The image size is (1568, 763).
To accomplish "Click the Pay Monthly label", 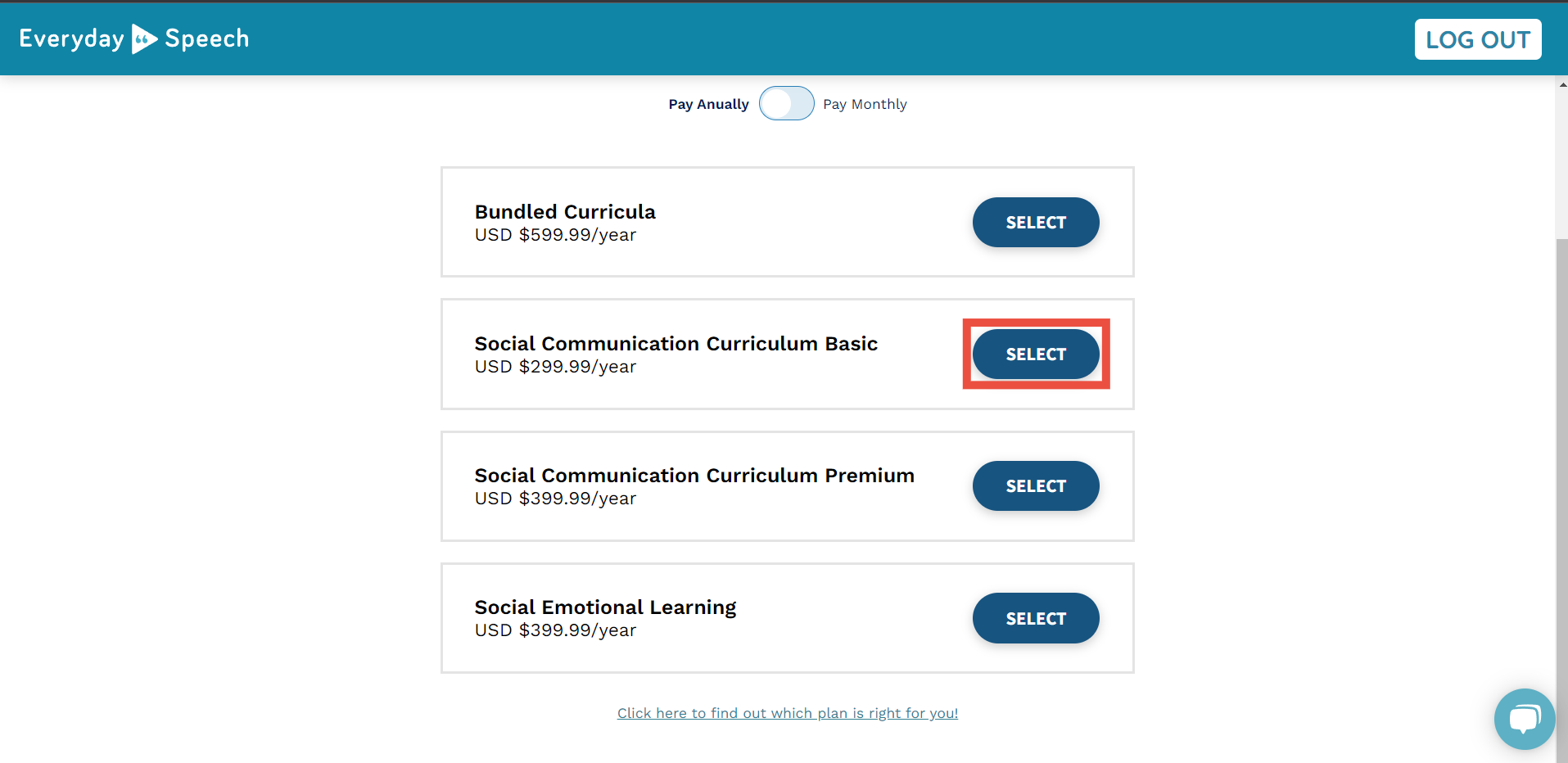I will 865,104.
